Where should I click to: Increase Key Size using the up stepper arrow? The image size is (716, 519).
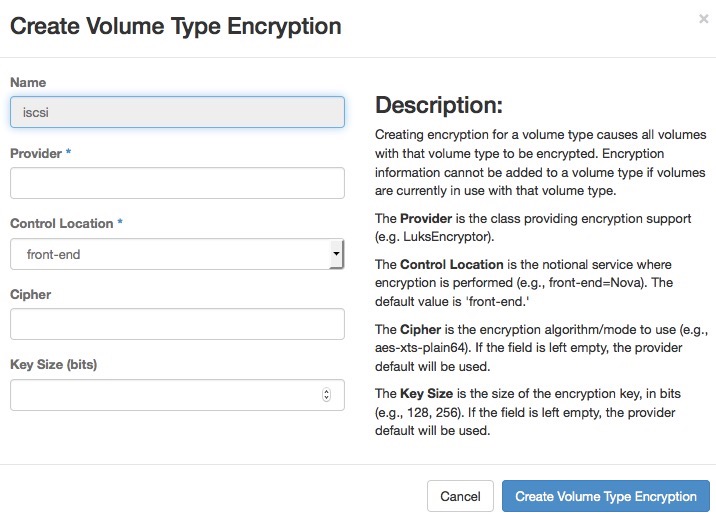pyautogui.click(x=326, y=391)
